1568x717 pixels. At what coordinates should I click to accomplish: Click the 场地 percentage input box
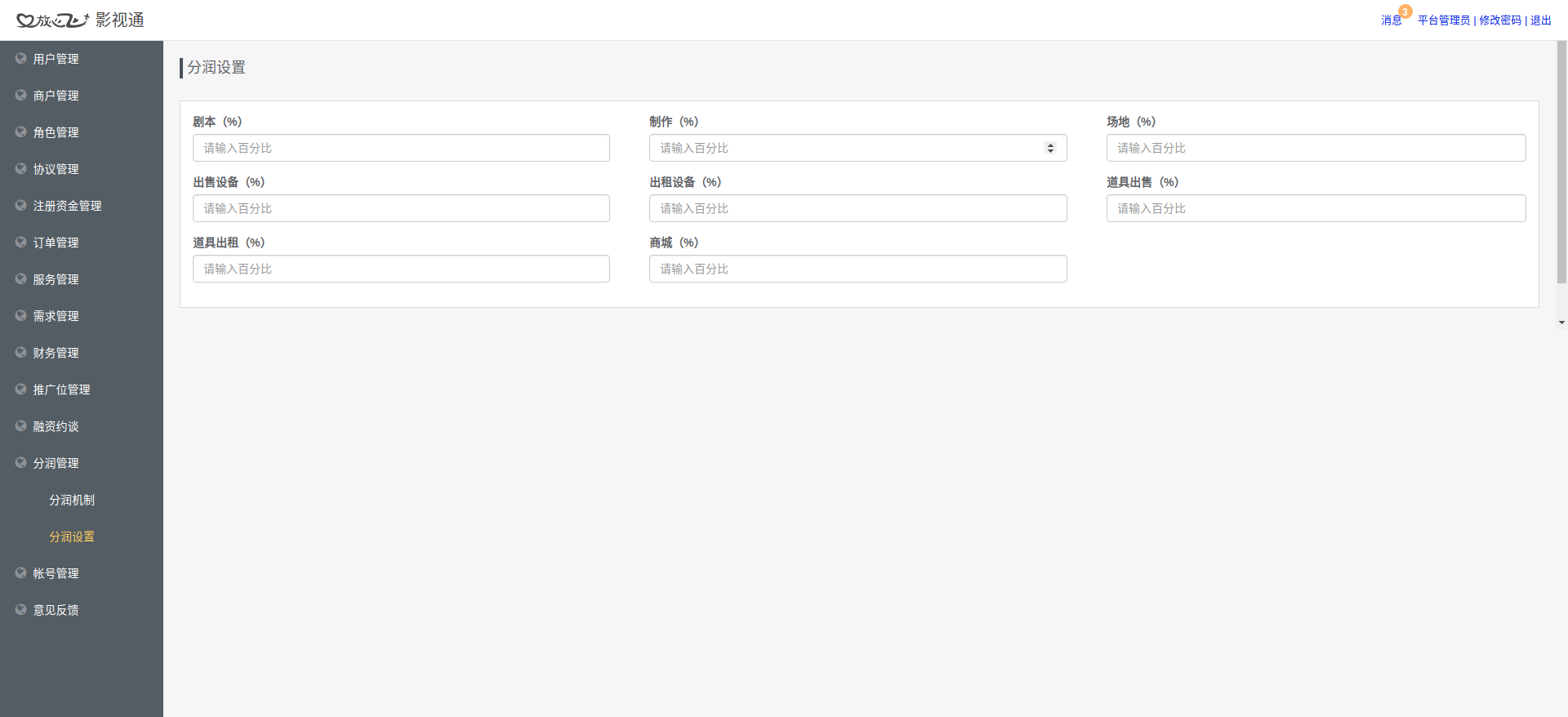point(1316,148)
